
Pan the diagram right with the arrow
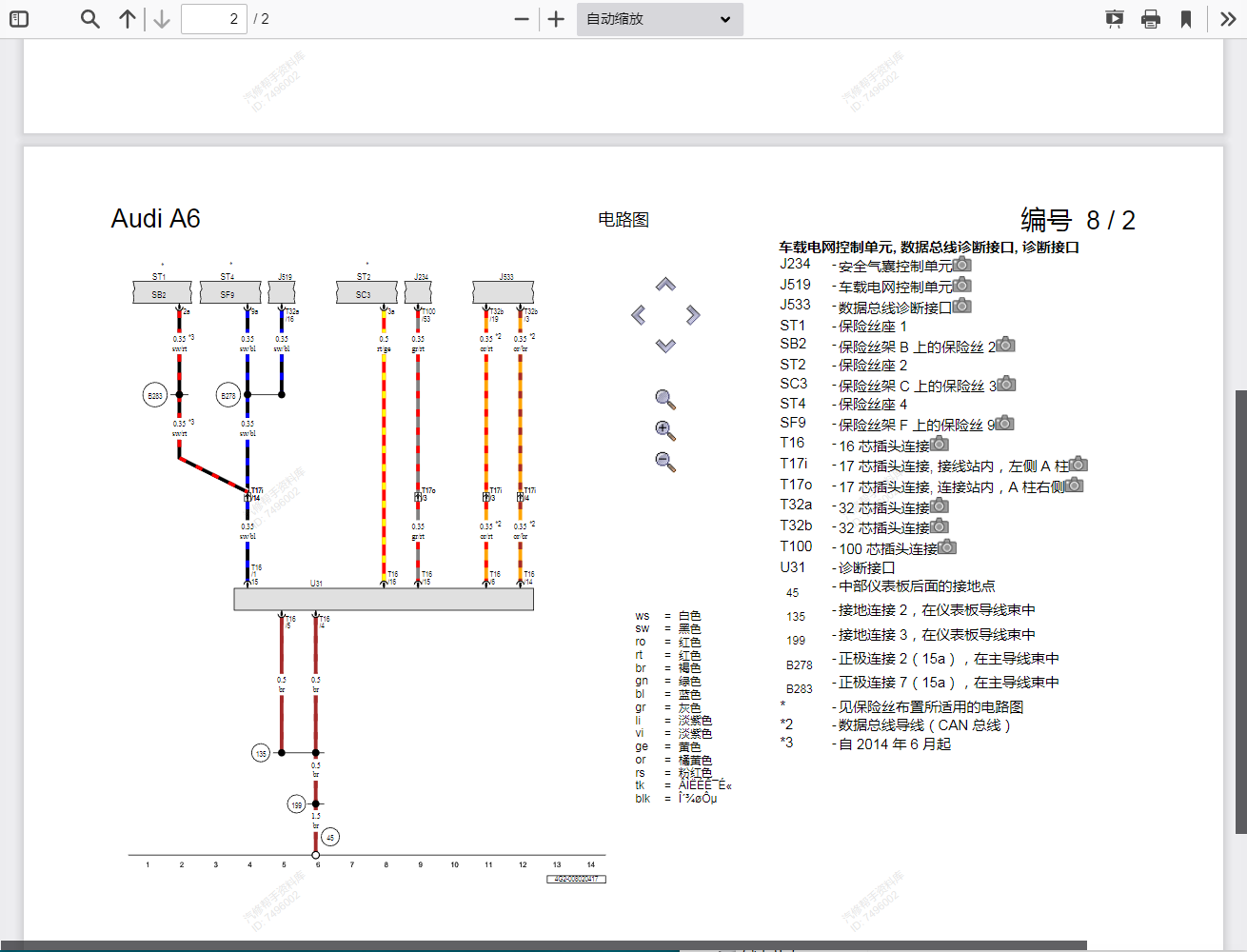coord(692,314)
